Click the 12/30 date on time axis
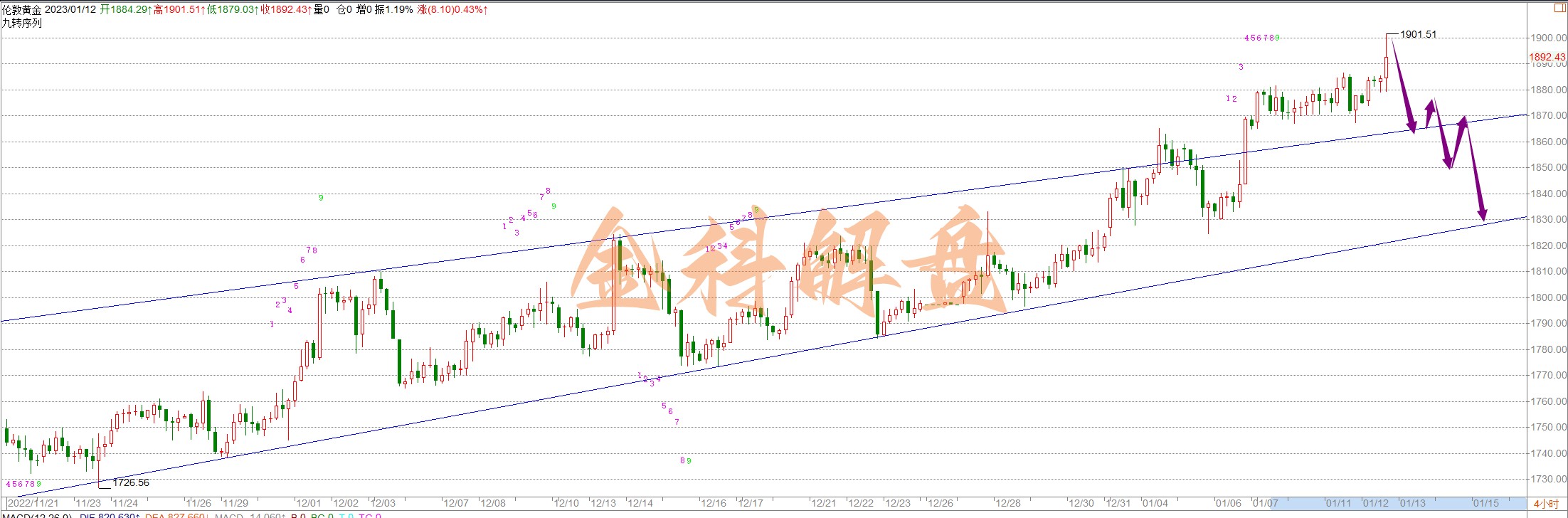 [1081, 503]
